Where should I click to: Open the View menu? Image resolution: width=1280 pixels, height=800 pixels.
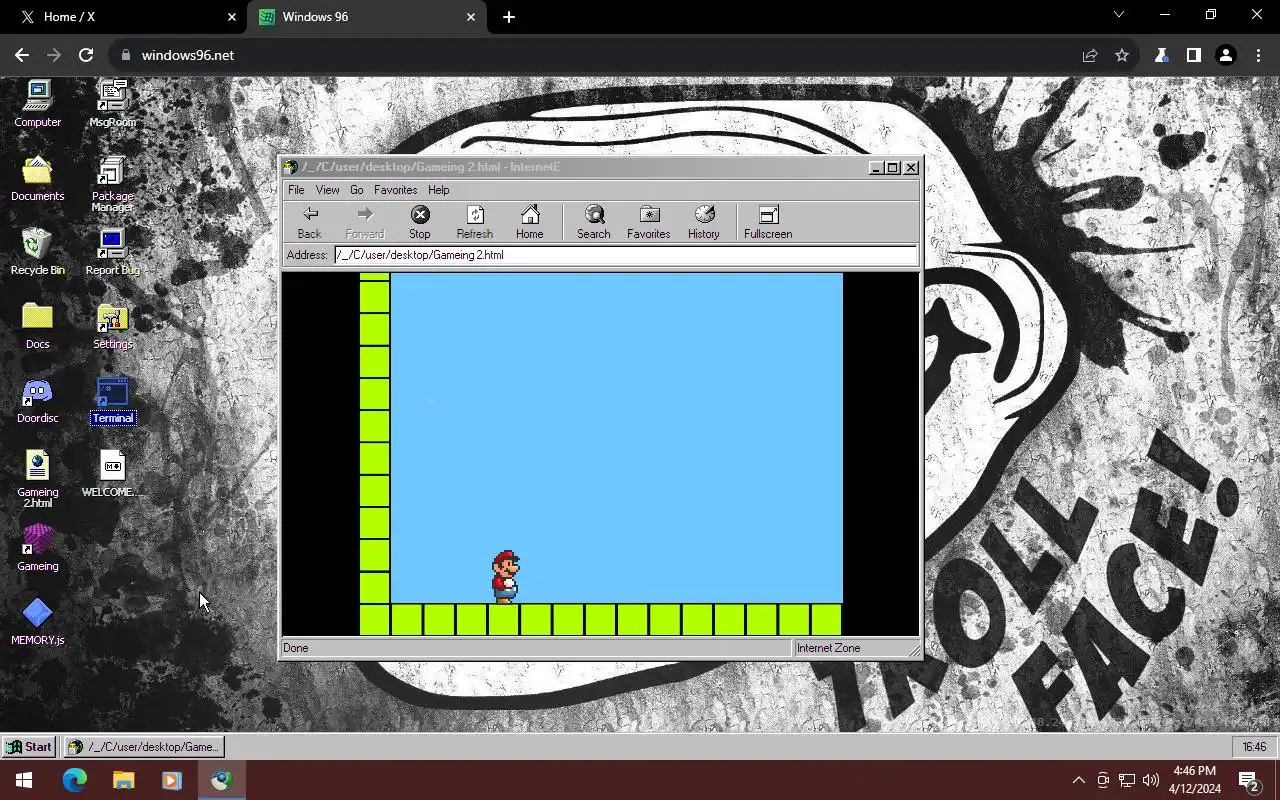click(x=328, y=190)
